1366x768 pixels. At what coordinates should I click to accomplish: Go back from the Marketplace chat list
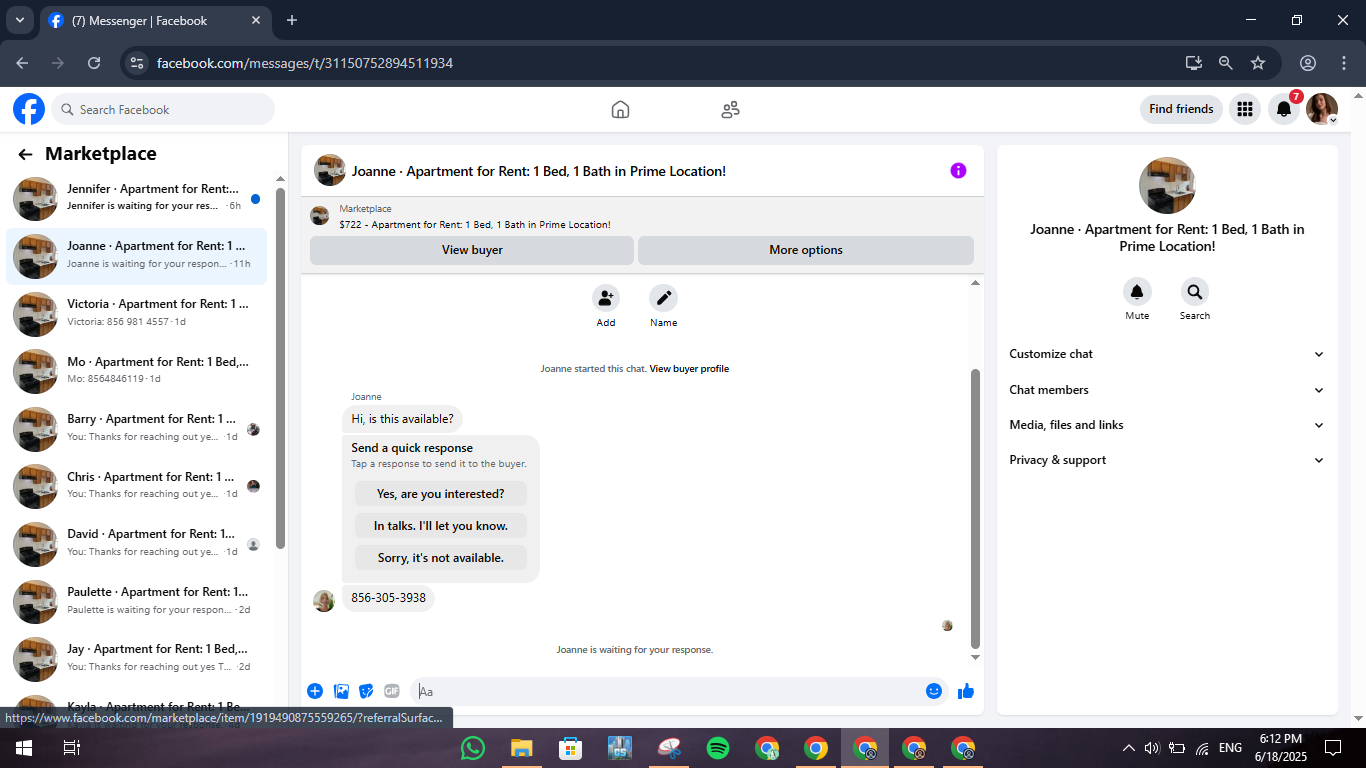coord(26,154)
